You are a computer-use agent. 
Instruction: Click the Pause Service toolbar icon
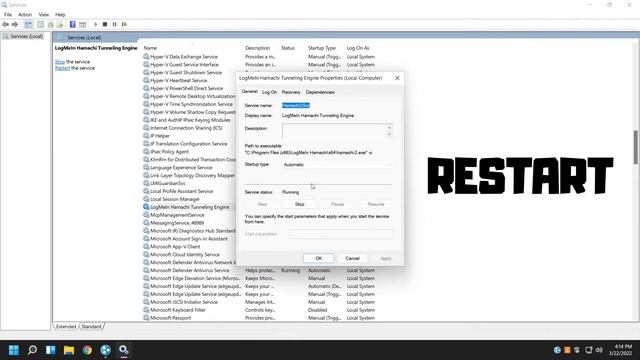click(115, 24)
